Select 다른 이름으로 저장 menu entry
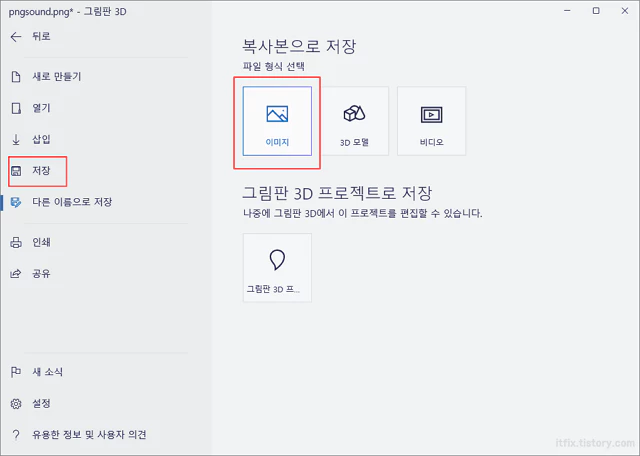 (x=72, y=202)
